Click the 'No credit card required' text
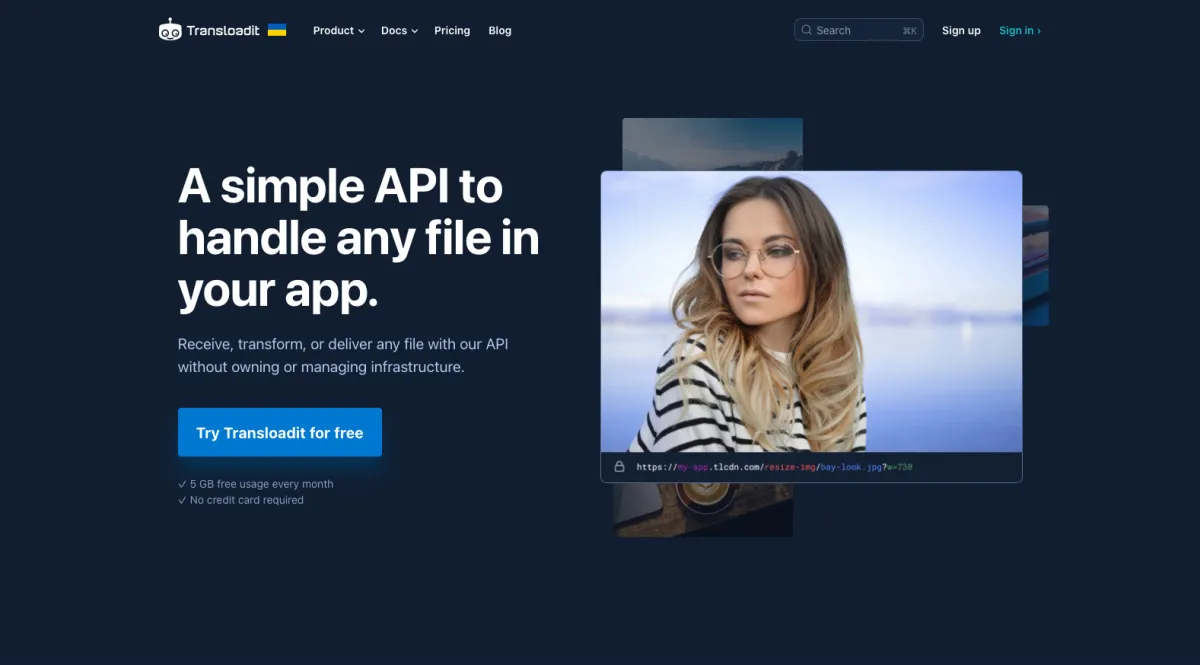Image resolution: width=1200 pixels, height=665 pixels. (247, 500)
